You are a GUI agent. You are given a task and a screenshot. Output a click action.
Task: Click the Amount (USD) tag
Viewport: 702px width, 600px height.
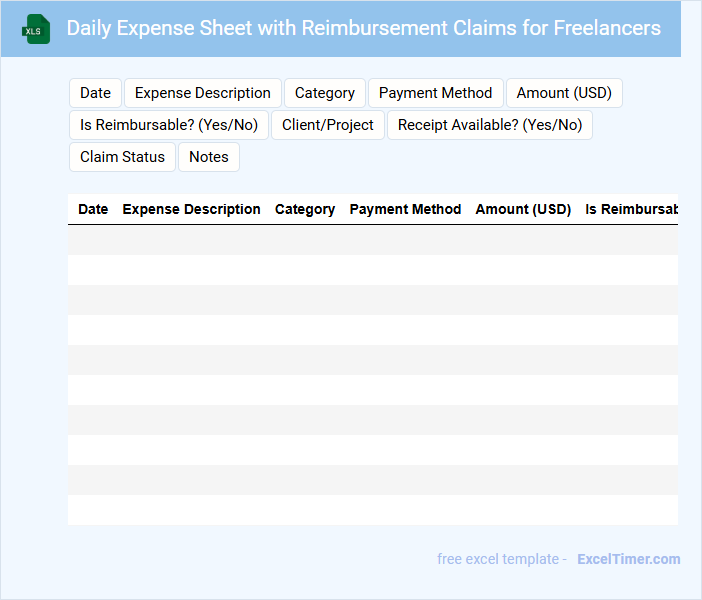tap(564, 93)
